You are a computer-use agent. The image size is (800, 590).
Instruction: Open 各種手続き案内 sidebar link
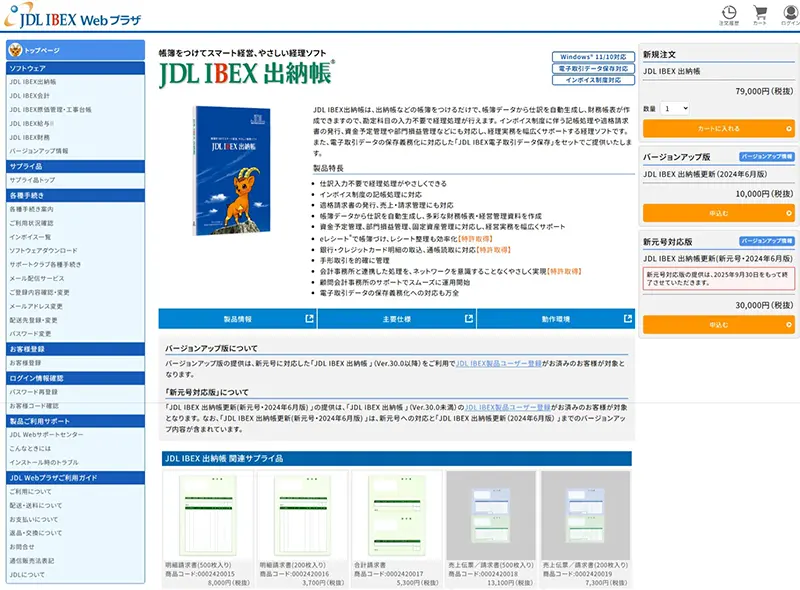coord(31,209)
